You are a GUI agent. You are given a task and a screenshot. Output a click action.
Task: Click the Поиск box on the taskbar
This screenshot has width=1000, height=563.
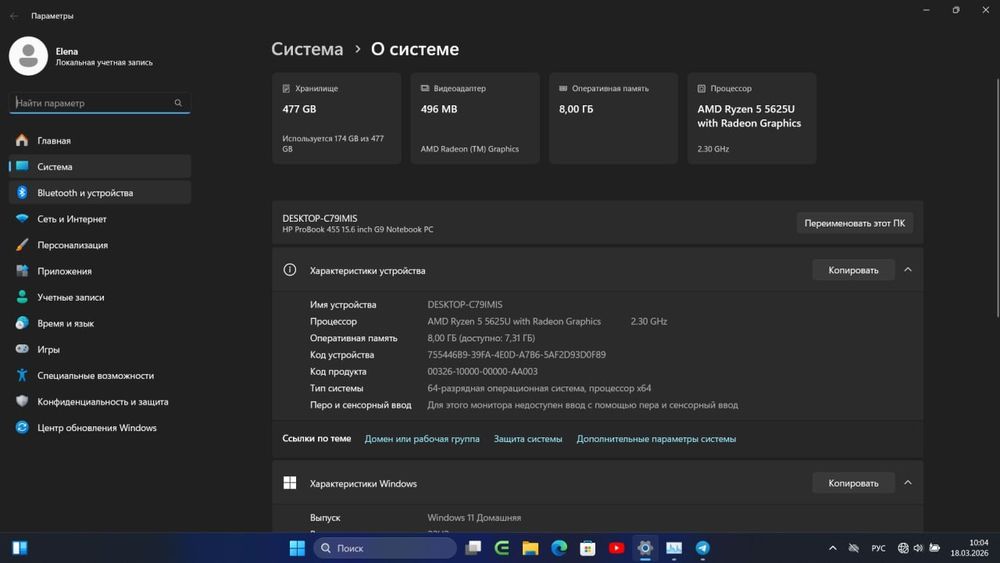click(x=385, y=548)
